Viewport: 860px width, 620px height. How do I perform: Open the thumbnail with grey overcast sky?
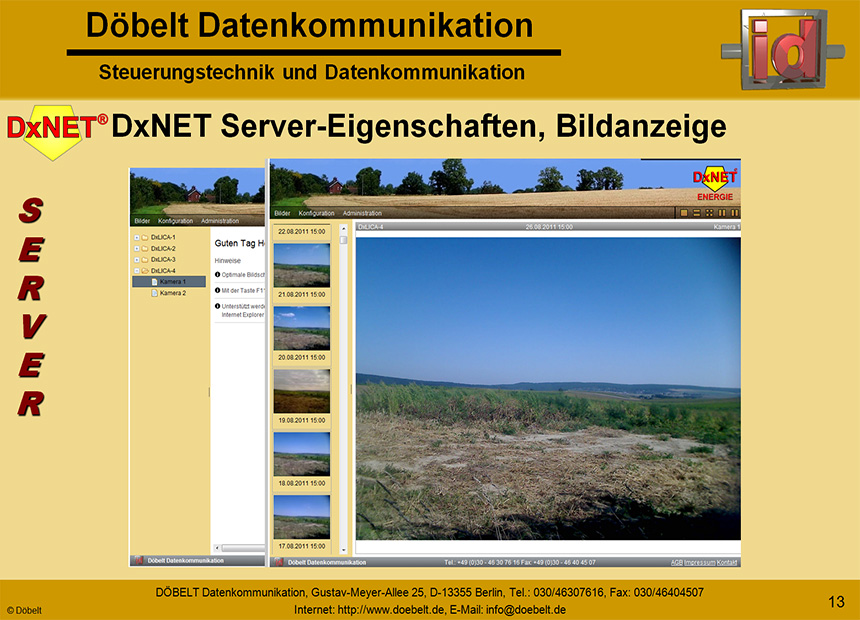302,391
